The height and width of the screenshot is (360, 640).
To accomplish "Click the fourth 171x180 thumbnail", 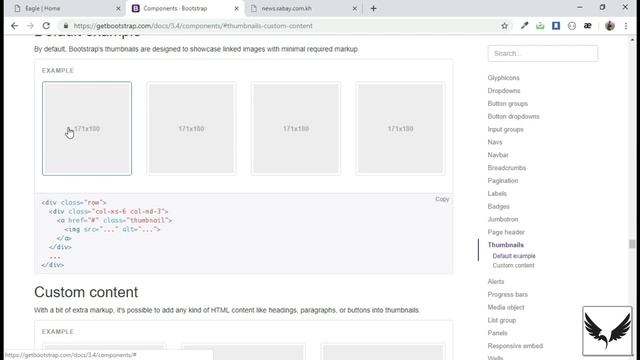I will tap(400, 129).
